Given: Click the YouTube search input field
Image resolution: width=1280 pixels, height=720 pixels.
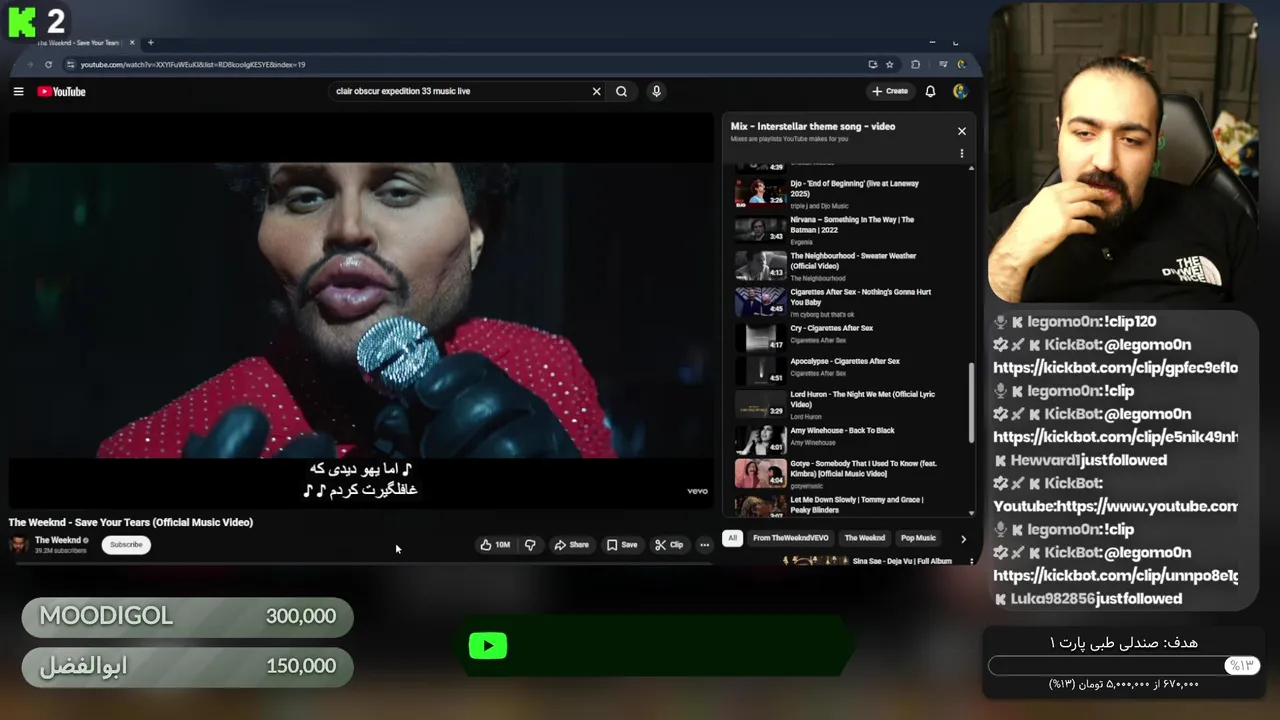Looking at the screenshot, I should pyautogui.click(x=460, y=91).
